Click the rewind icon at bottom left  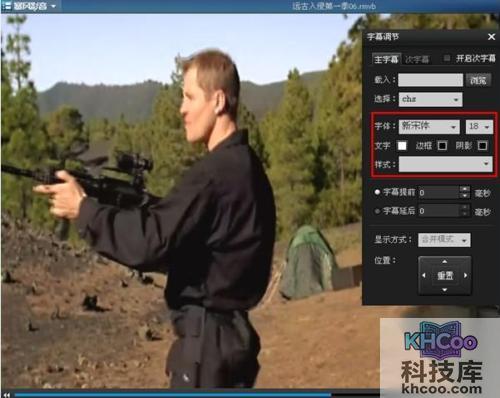tap(7, 395)
